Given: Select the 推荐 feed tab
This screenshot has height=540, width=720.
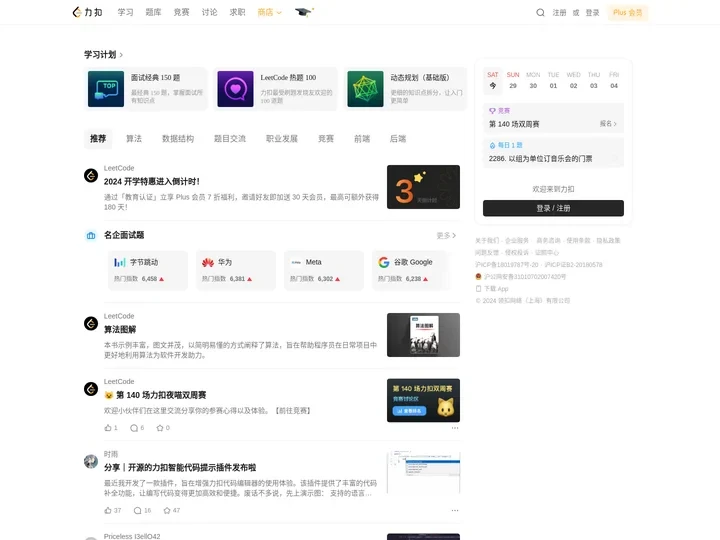Looking at the screenshot, I should (x=98, y=139).
